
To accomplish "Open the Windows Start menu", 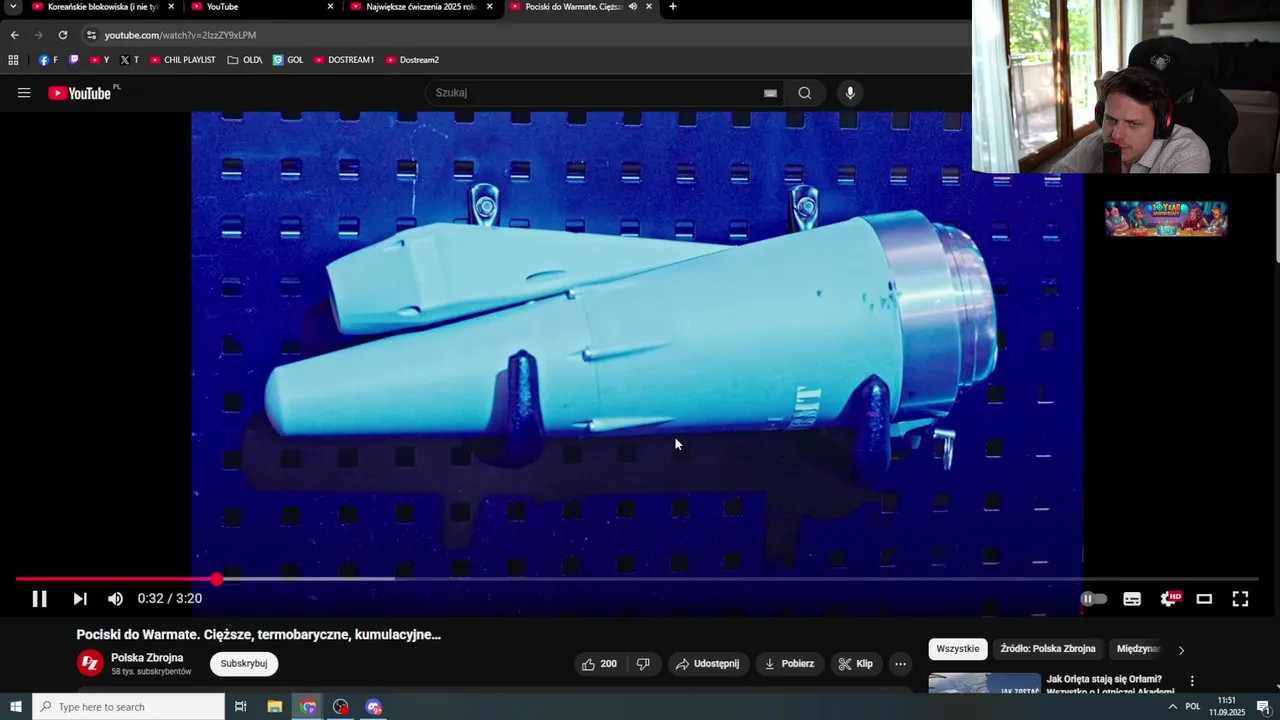I will 16,707.
